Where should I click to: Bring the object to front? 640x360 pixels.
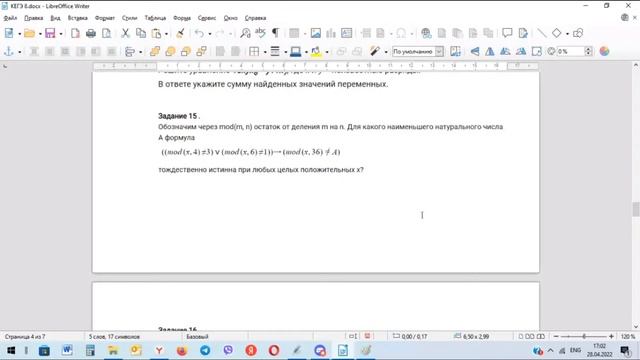(155, 51)
